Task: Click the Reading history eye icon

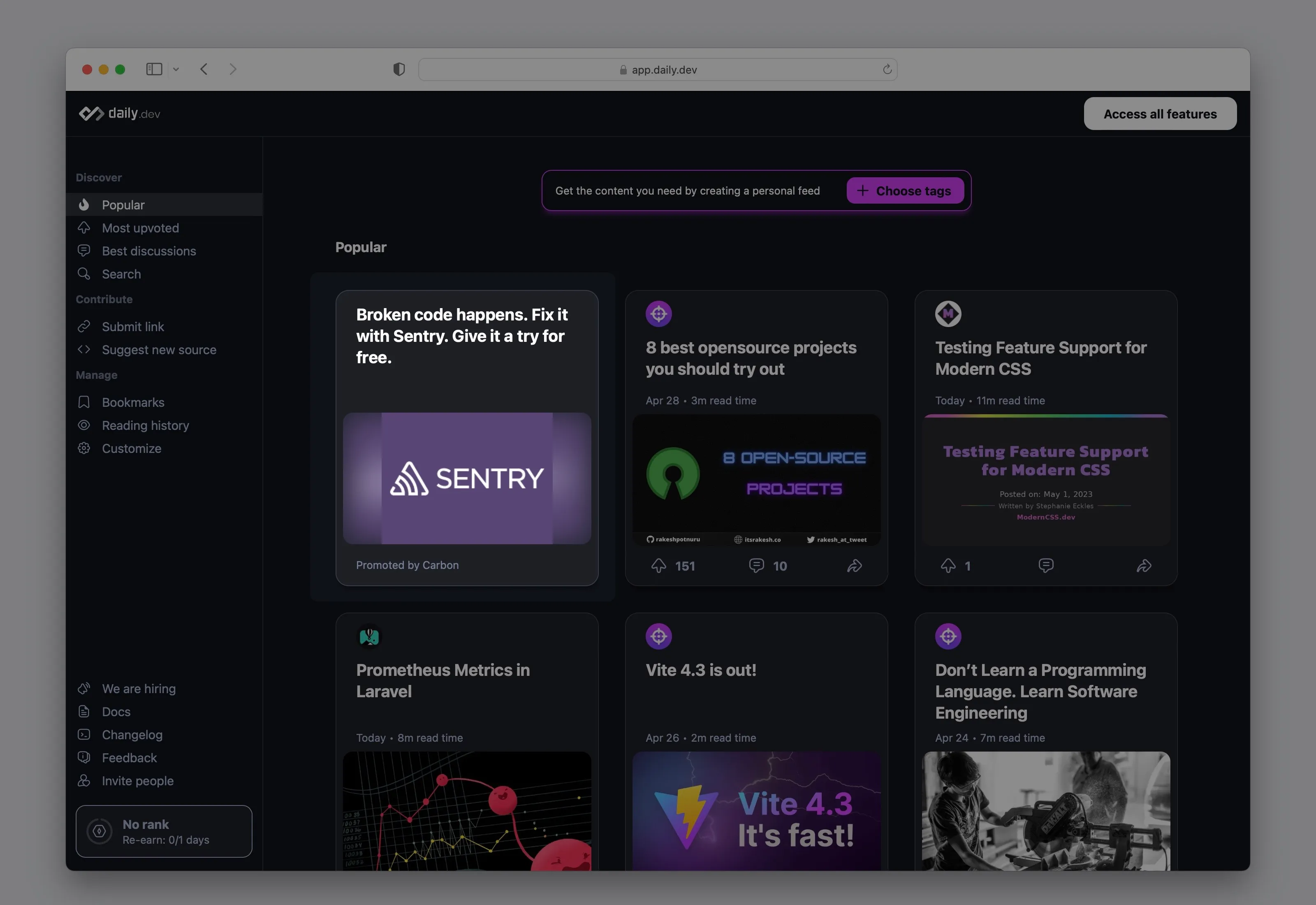Action: 84,425
